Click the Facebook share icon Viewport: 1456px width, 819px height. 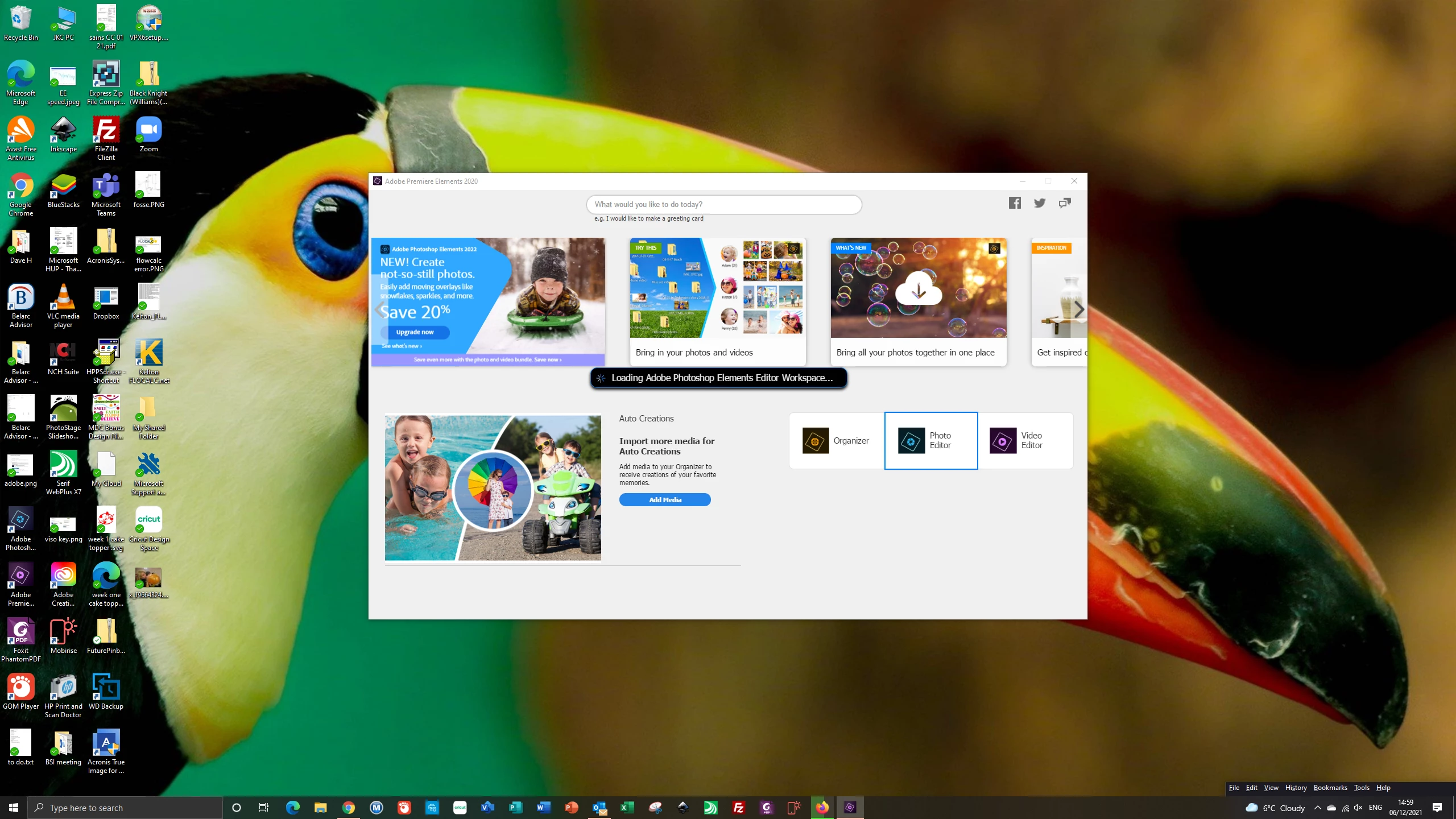(x=1015, y=203)
